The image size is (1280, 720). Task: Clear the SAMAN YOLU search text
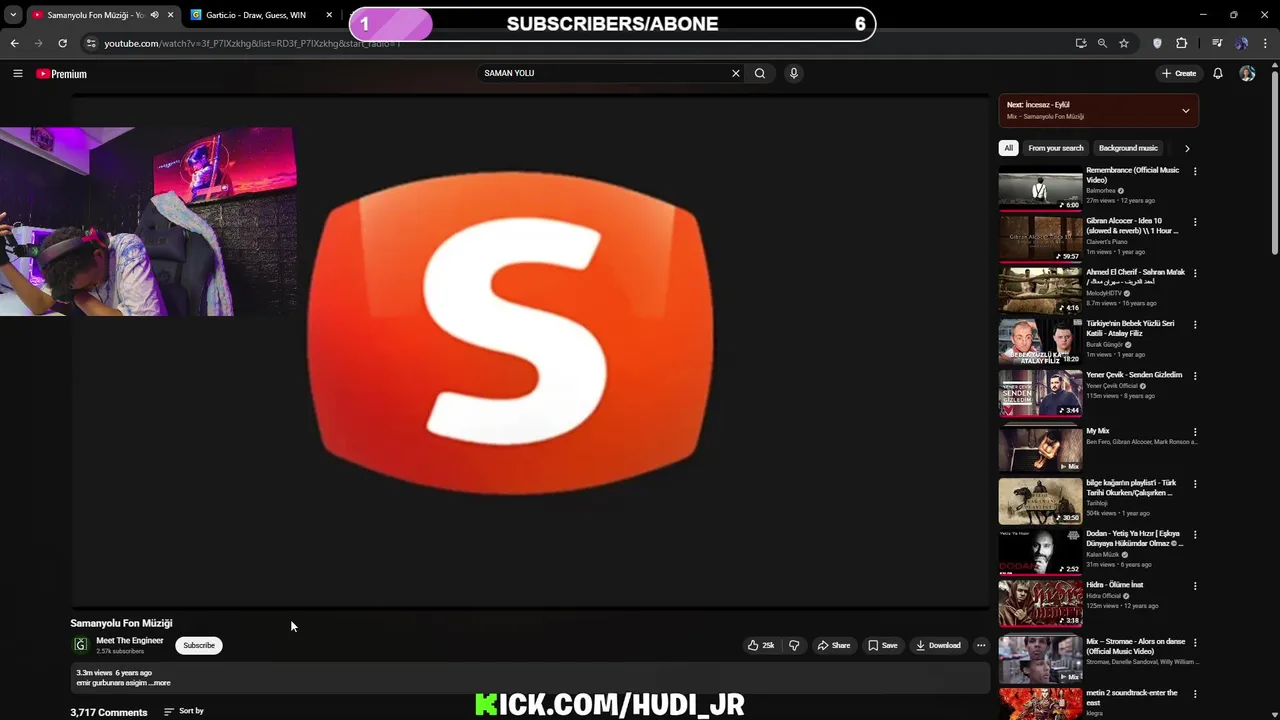[x=736, y=73]
